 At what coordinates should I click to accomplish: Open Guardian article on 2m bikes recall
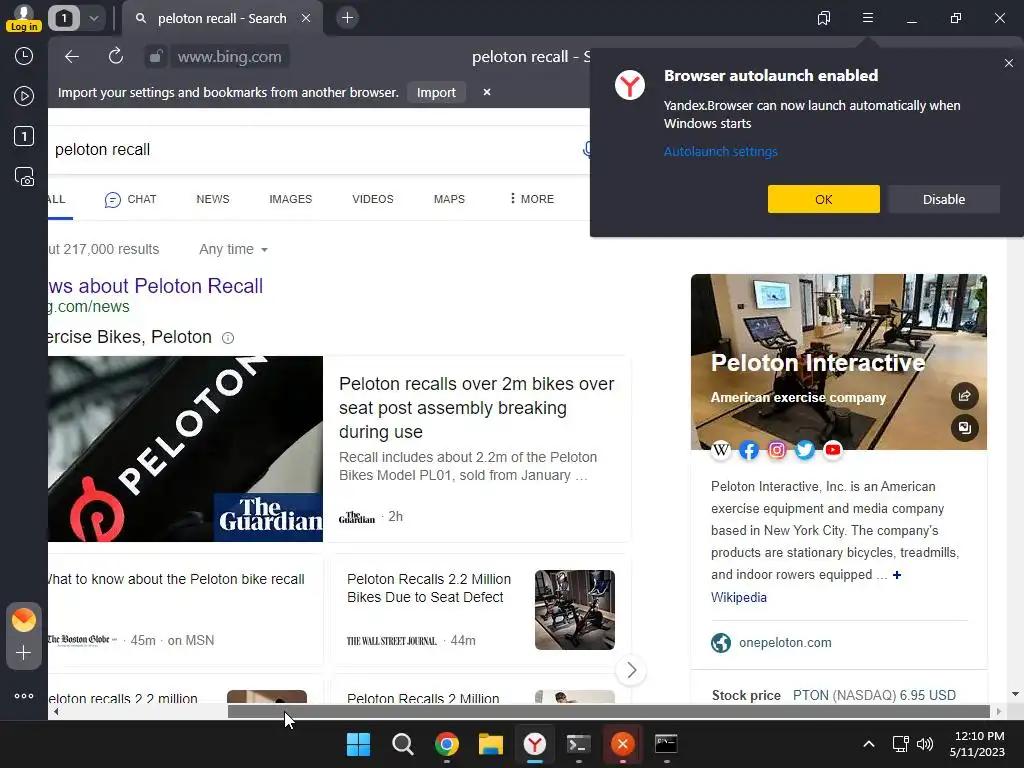click(477, 408)
